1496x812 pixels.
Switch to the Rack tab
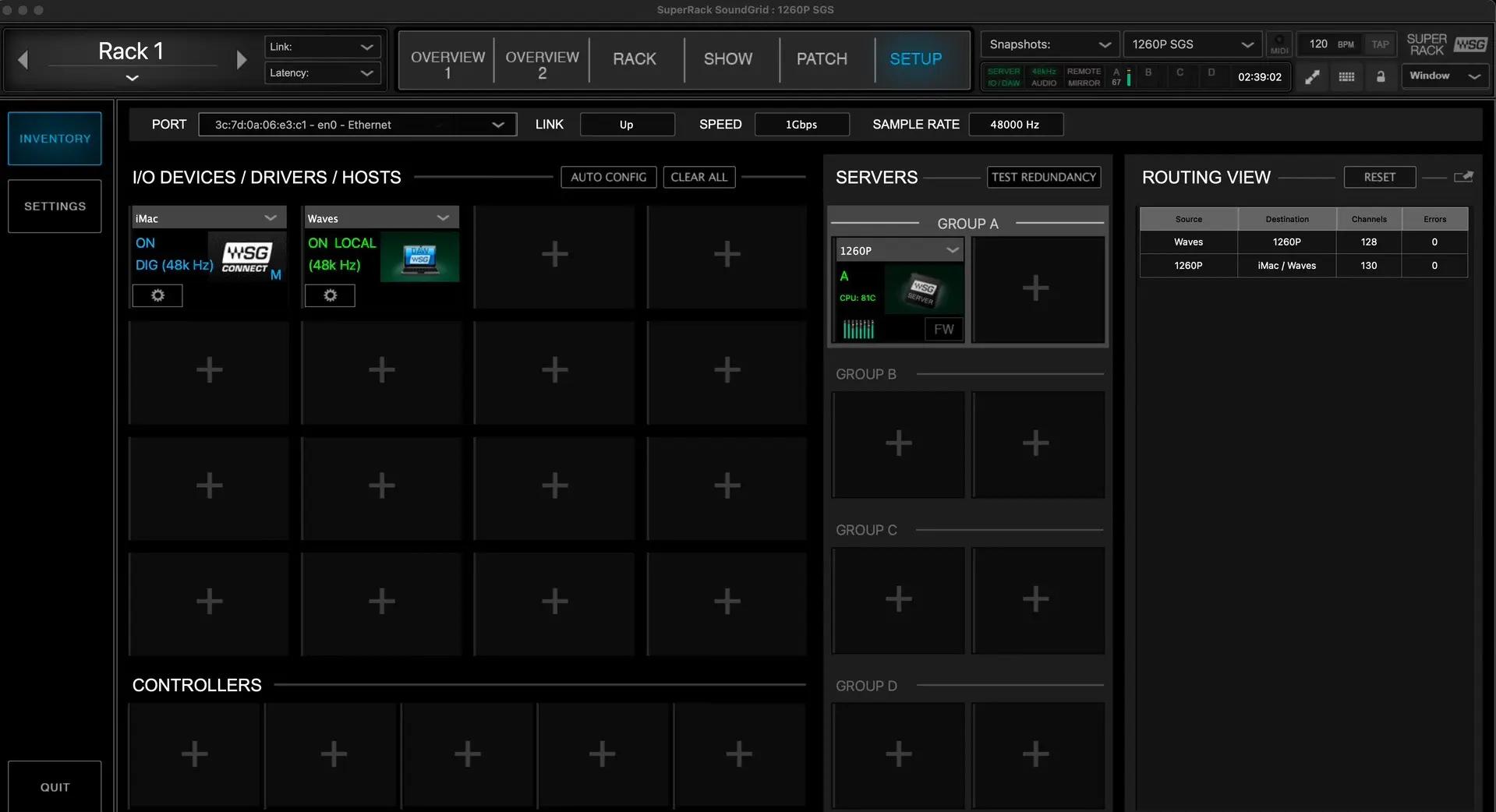click(635, 60)
